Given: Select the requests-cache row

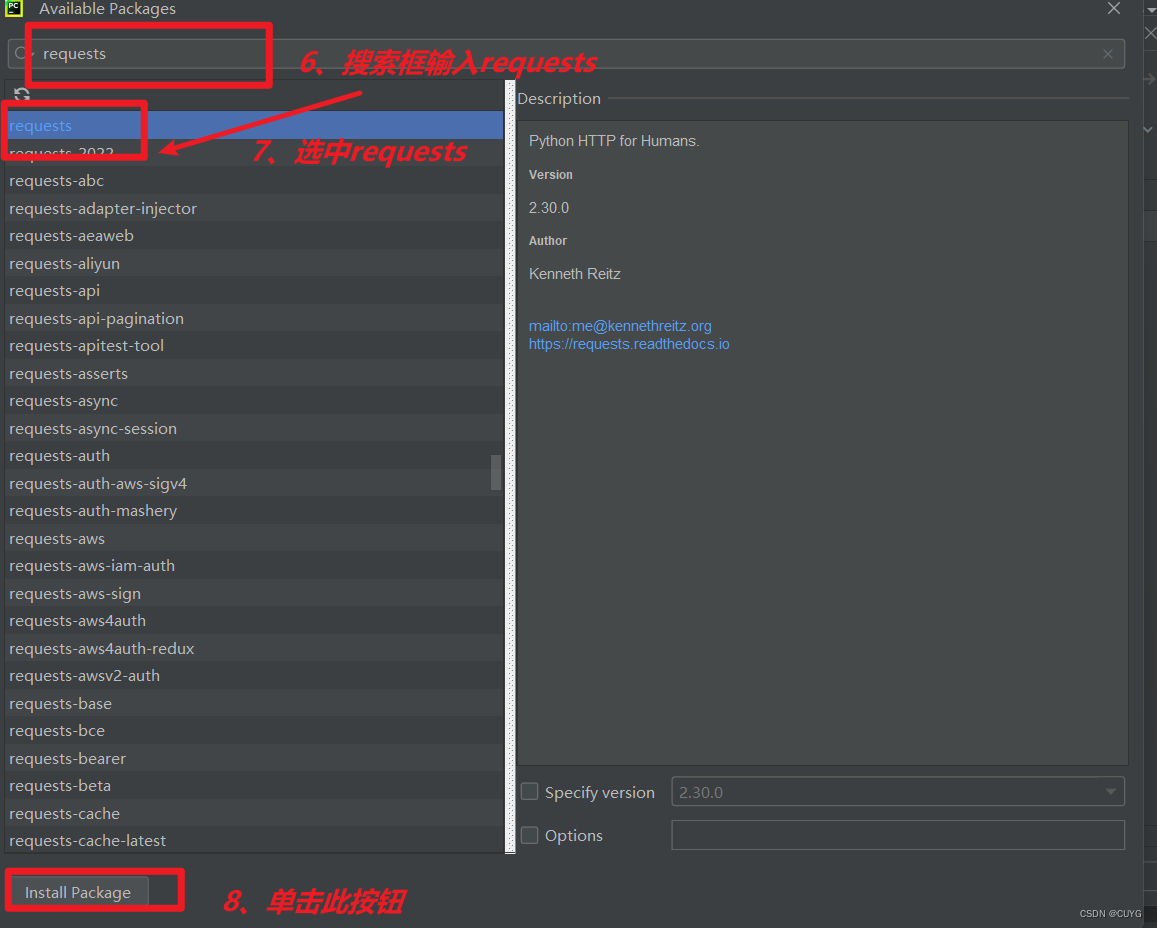Looking at the screenshot, I should [255, 813].
